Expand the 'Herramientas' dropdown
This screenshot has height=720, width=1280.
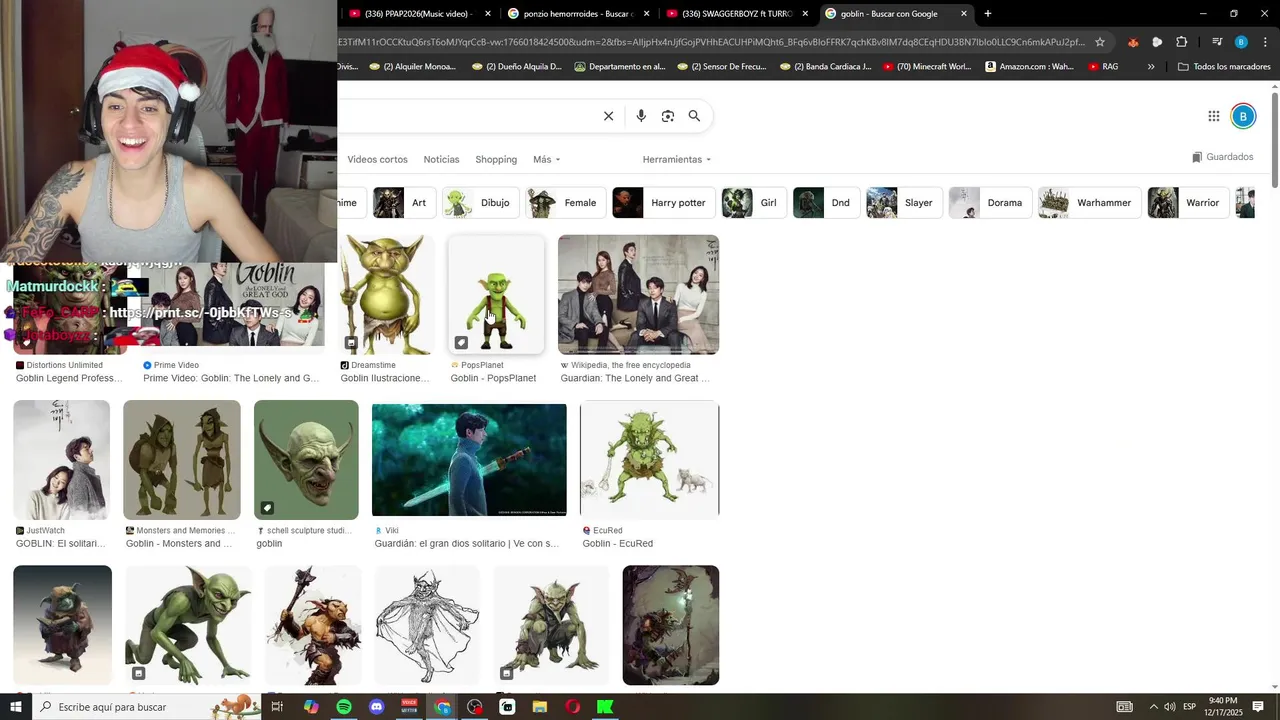(x=677, y=160)
